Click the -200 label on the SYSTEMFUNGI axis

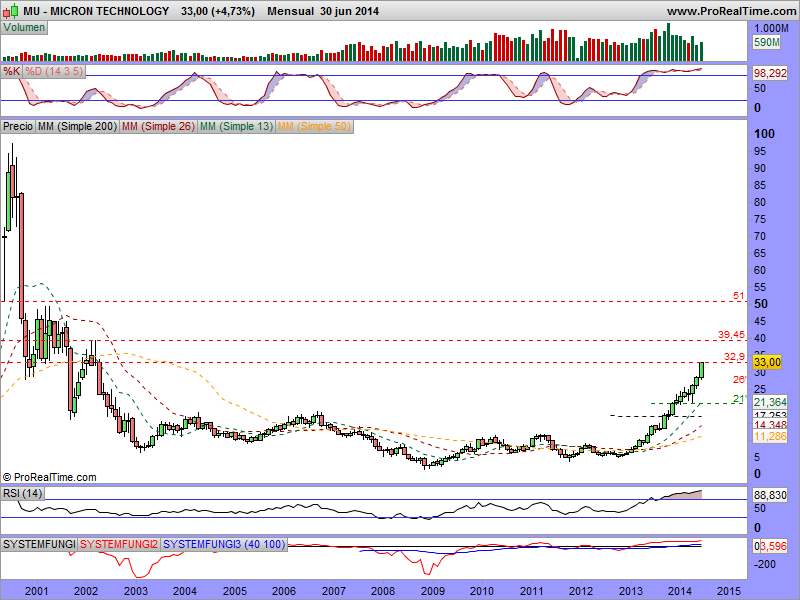click(x=764, y=564)
